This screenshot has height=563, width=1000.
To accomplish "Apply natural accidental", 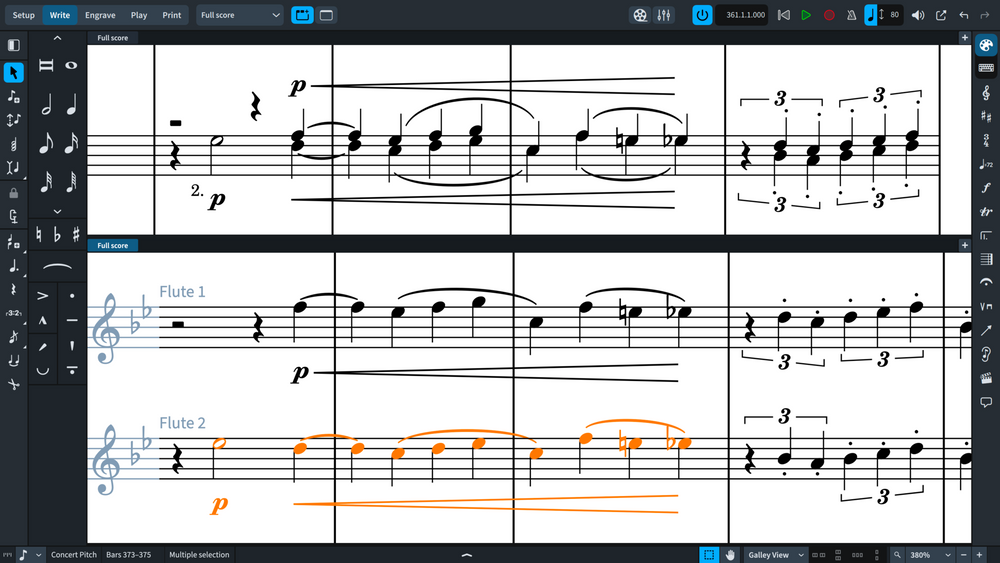I will 39,235.
